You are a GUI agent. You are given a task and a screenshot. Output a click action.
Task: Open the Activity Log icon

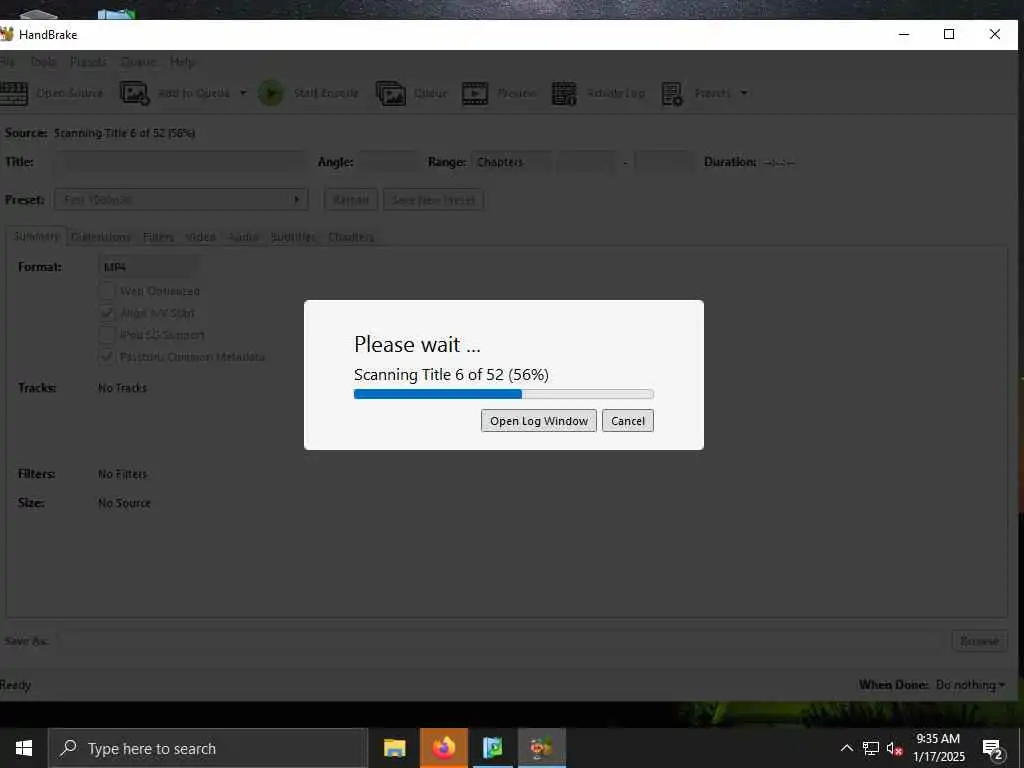(564, 93)
